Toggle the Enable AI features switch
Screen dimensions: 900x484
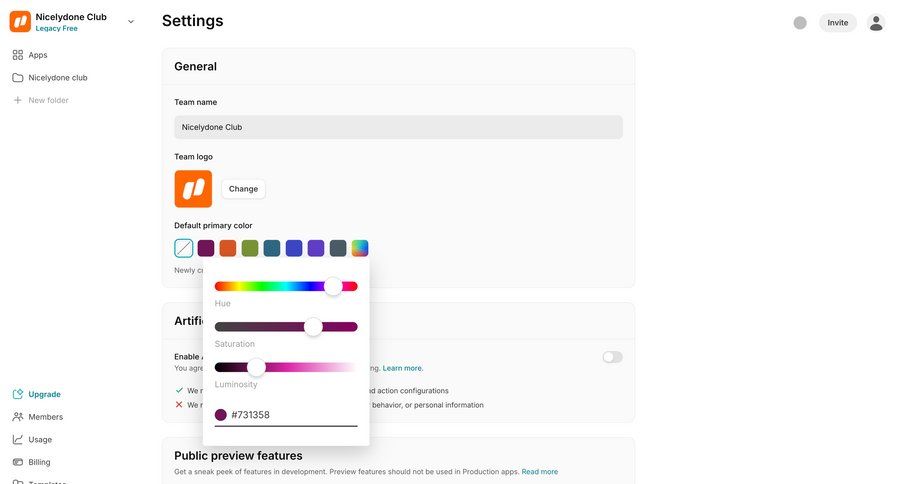[612, 357]
